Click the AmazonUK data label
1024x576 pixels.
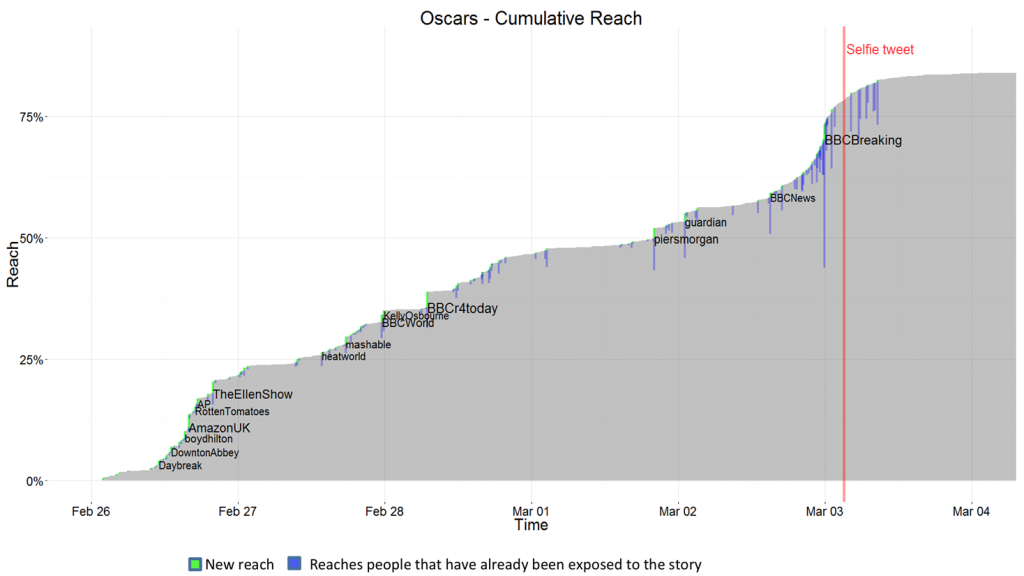(219, 428)
